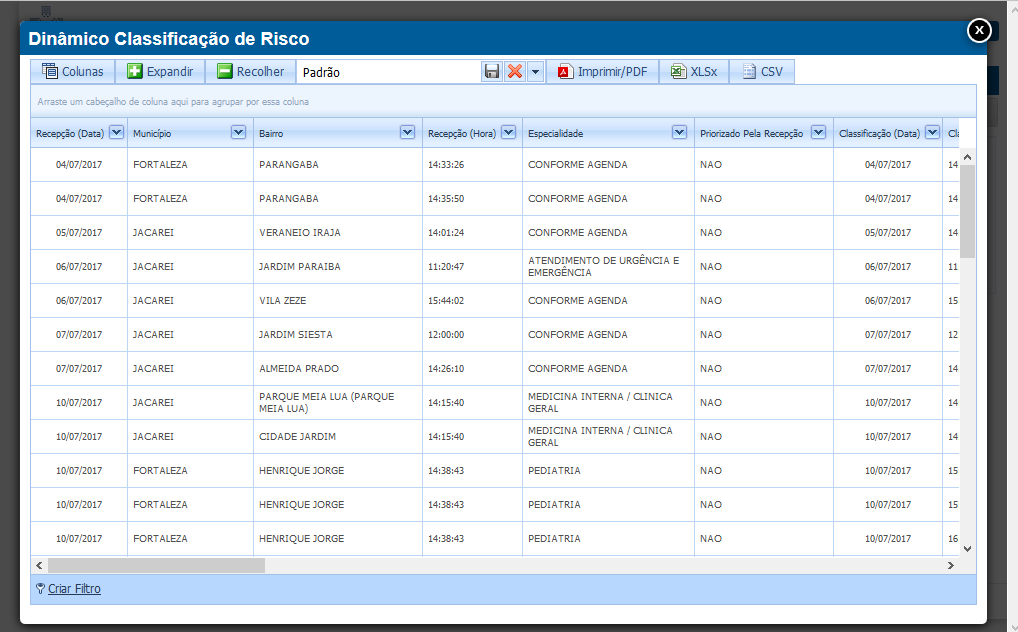Viewport: 1018px width, 632px height.
Task: Click the 15:44:02 reception time cell
Action: click(x=472, y=300)
